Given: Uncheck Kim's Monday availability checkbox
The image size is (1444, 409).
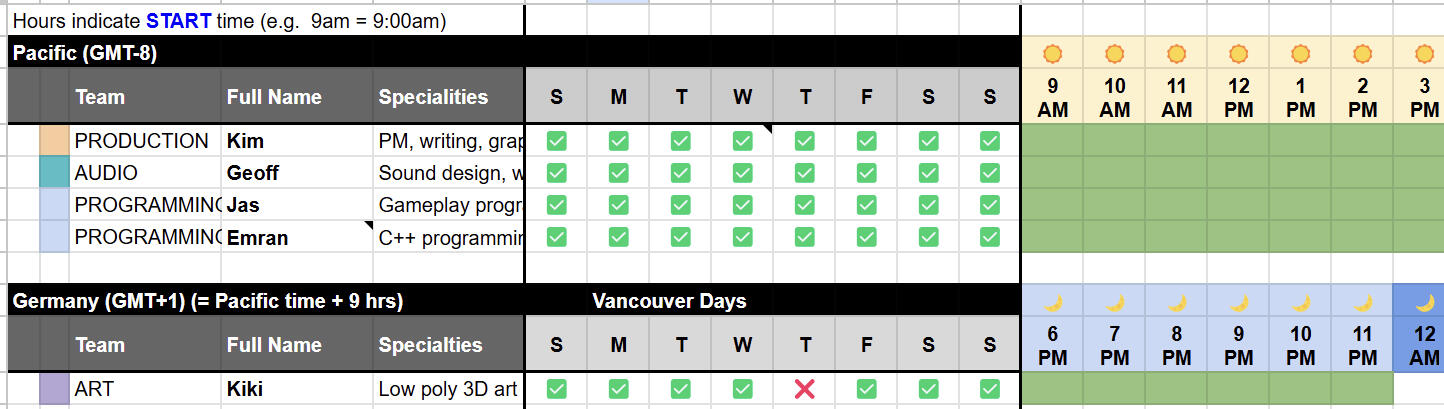Looking at the screenshot, I should (619, 141).
